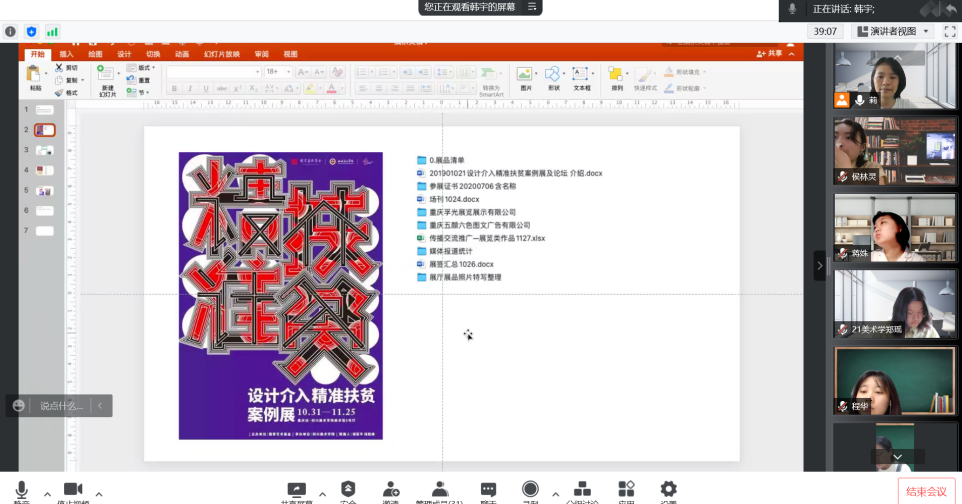
Task: Mute the microphone in meeting toolbar
Action: [22, 490]
